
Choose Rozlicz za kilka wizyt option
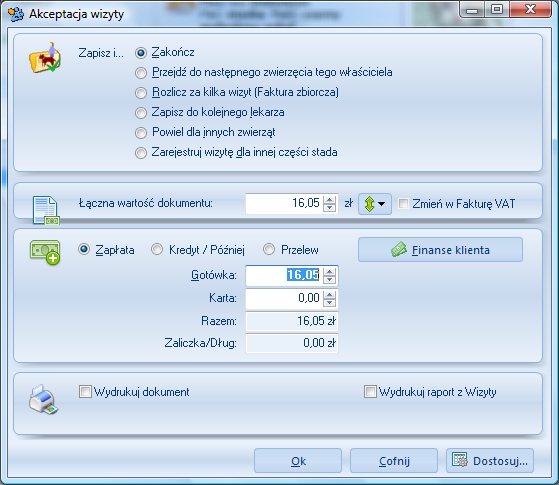(141, 93)
